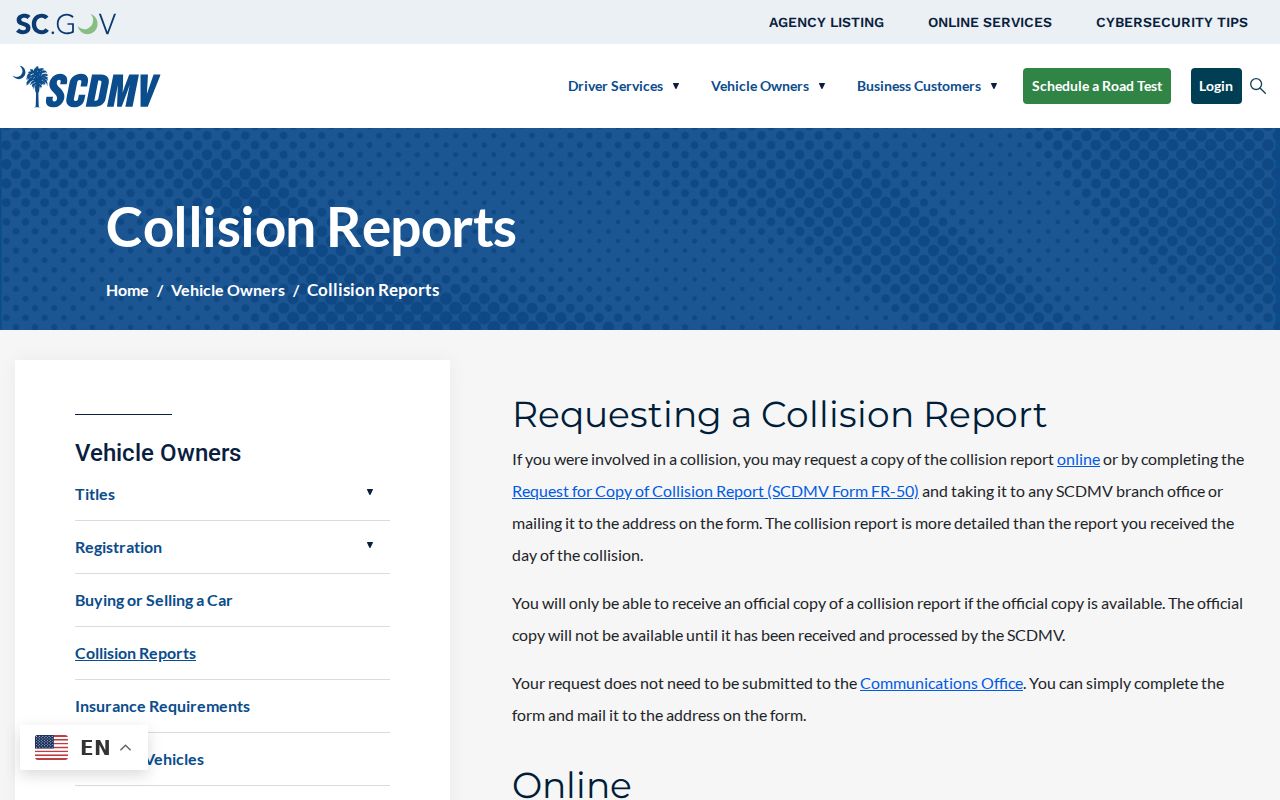The height and width of the screenshot is (800, 1280).
Task: Expand the EN language selector chevron
Action: click(x=126, y=748)
